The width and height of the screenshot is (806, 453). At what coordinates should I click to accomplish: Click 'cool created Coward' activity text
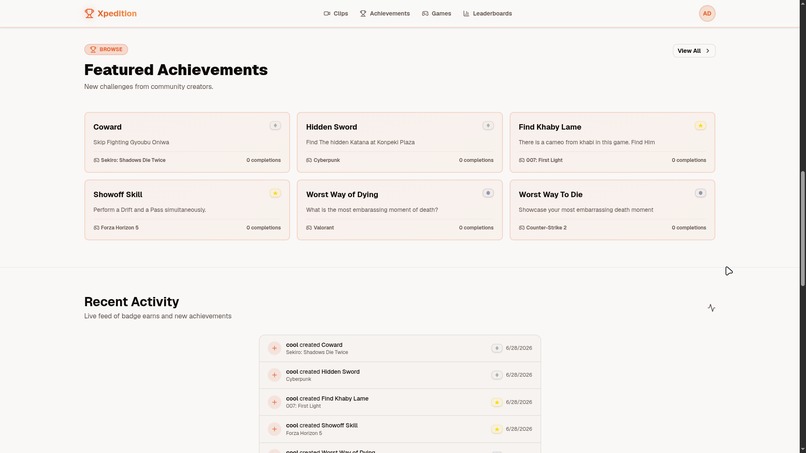(x=314, y=345)
